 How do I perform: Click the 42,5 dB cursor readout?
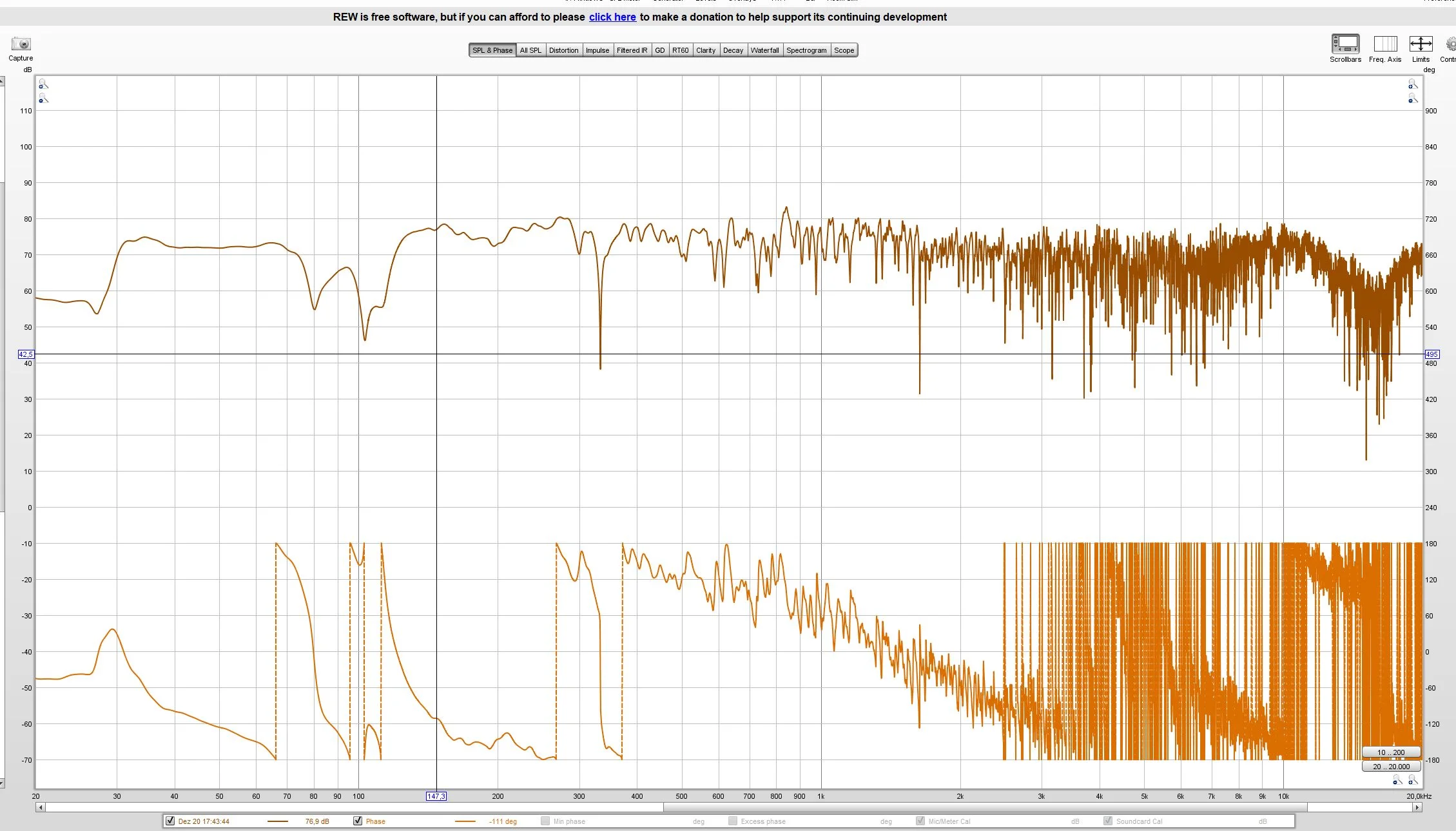26,354
